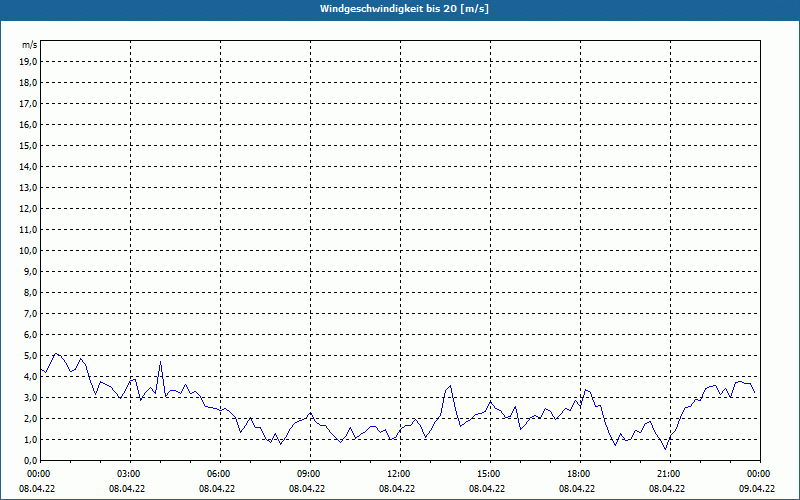This screenshot has width=800, height=500.
Task: Click the 19,0 y-axis label
Action: [x=27, y=62]
